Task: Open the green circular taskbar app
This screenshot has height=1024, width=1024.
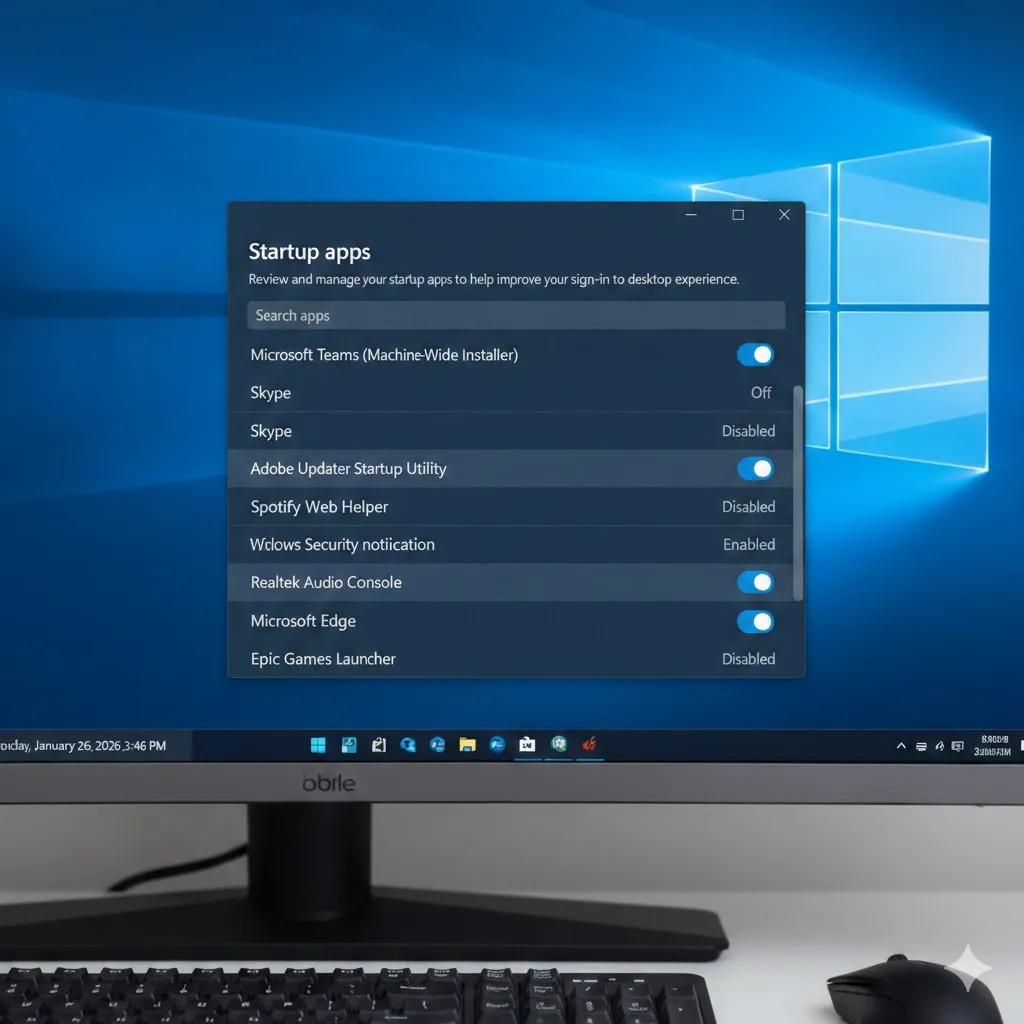Action: tap(559, 744)
